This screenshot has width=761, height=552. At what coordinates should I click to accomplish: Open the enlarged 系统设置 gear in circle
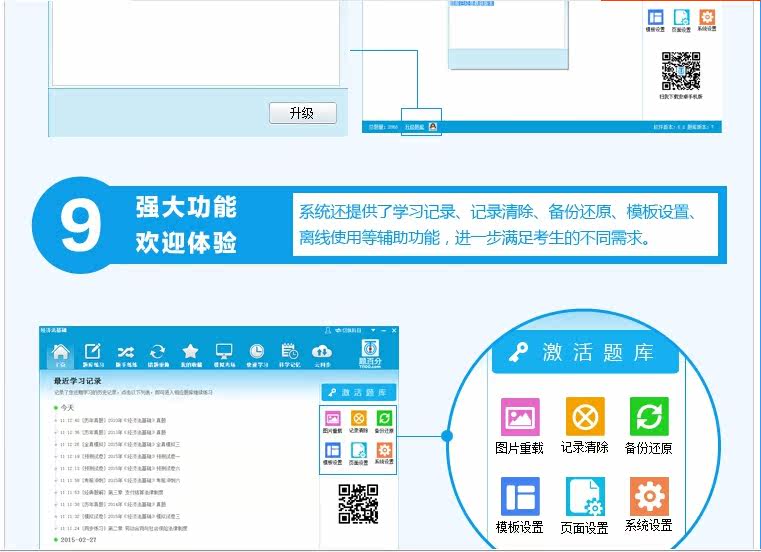648,497
